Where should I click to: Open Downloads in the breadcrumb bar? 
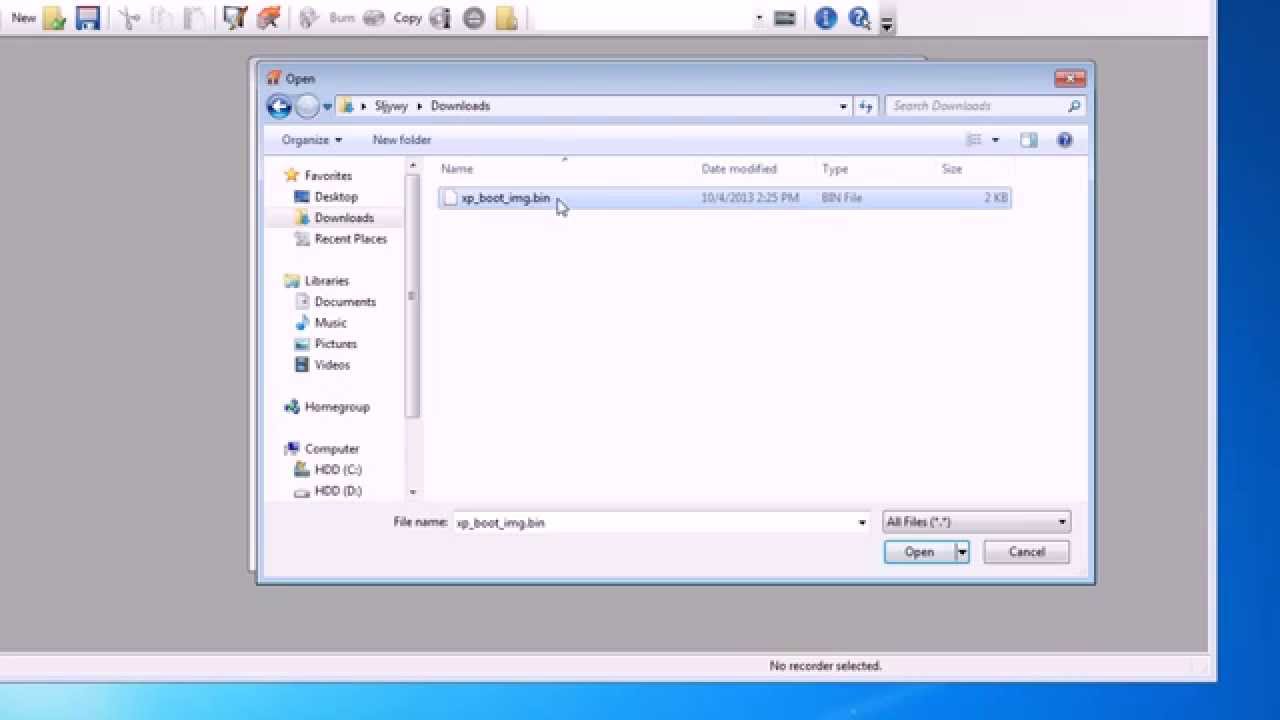pos(460,105)
